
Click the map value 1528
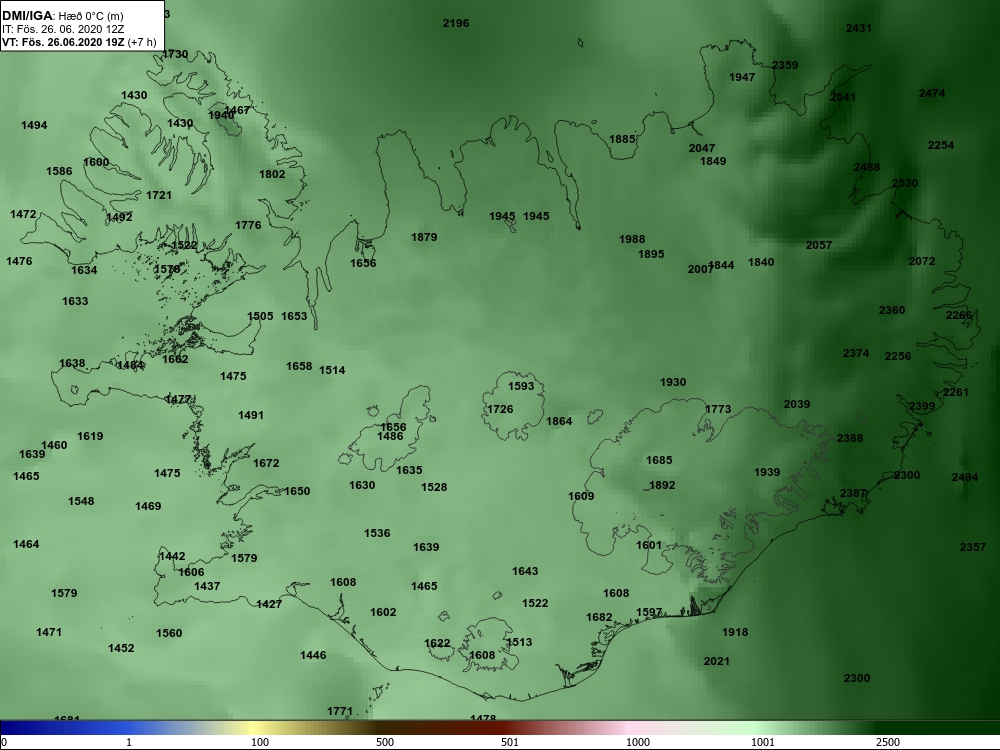(x=434, y=487)
